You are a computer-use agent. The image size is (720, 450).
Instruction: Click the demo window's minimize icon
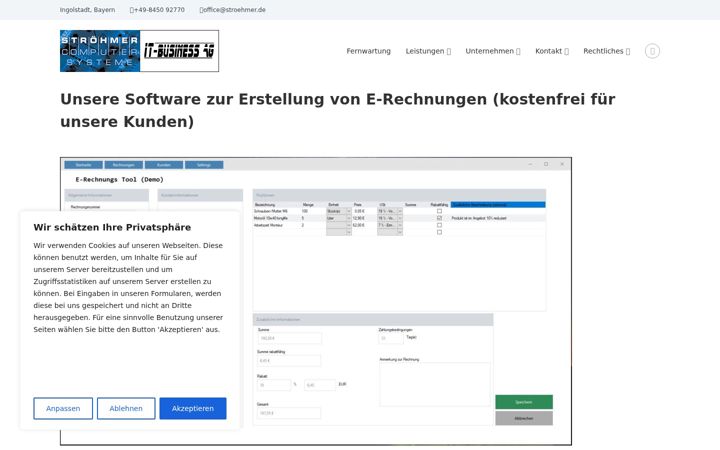click(530, 164)
